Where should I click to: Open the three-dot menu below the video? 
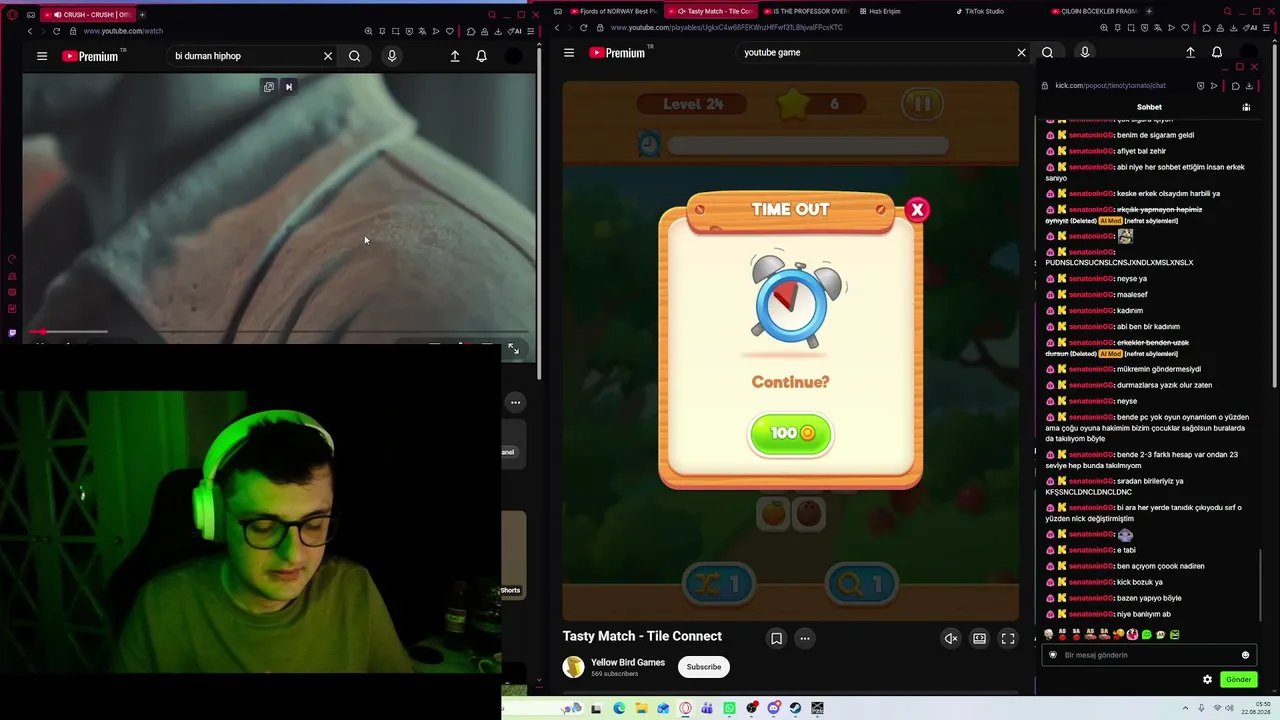click(x=515, y=402)
